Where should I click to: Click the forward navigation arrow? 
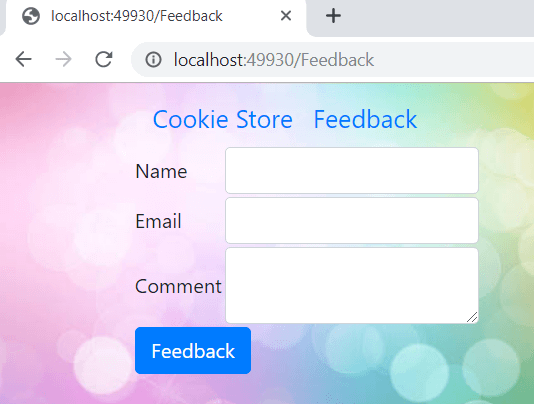(63, 60)
